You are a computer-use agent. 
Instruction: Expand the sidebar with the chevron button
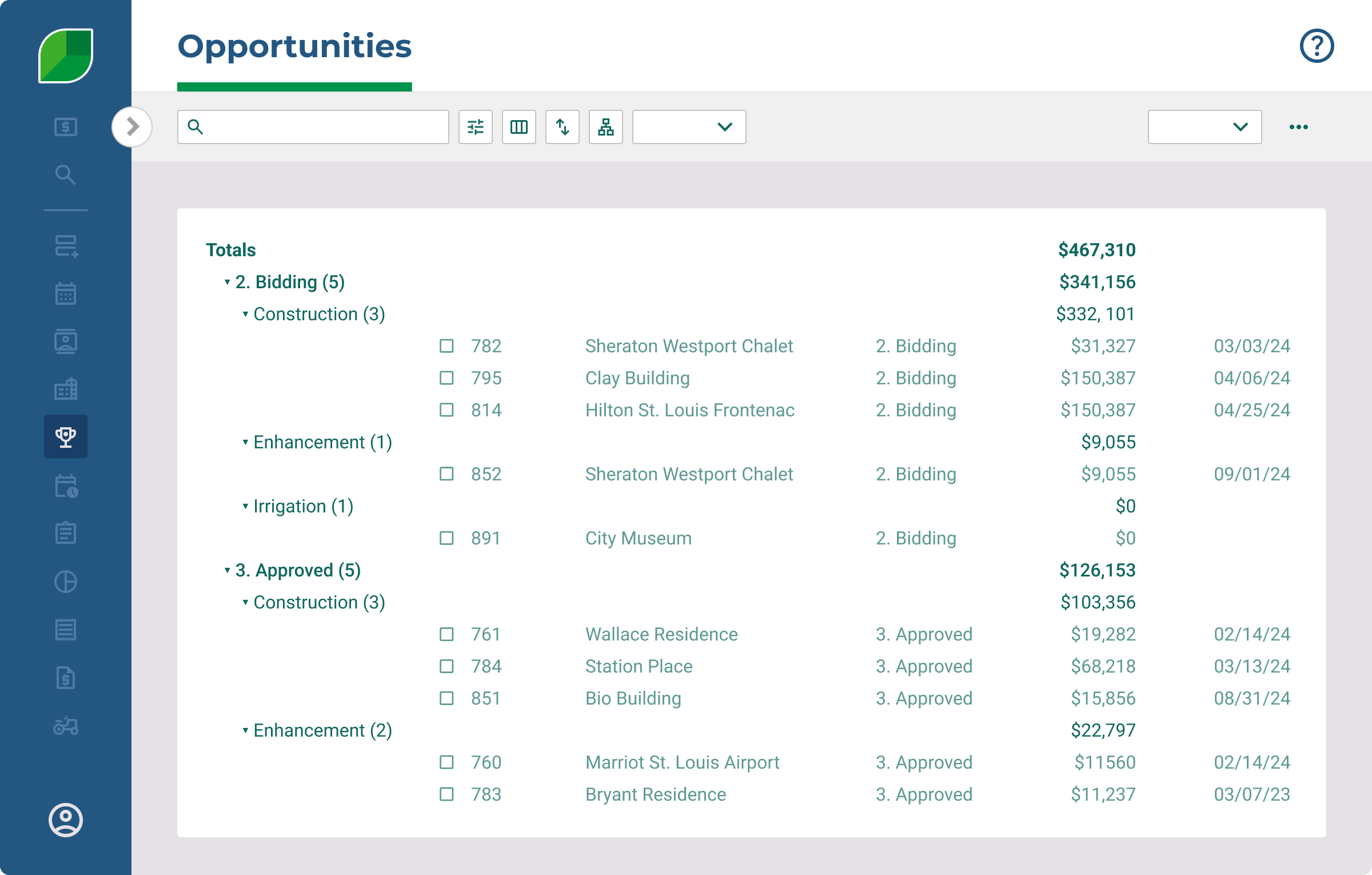[132, 126]
